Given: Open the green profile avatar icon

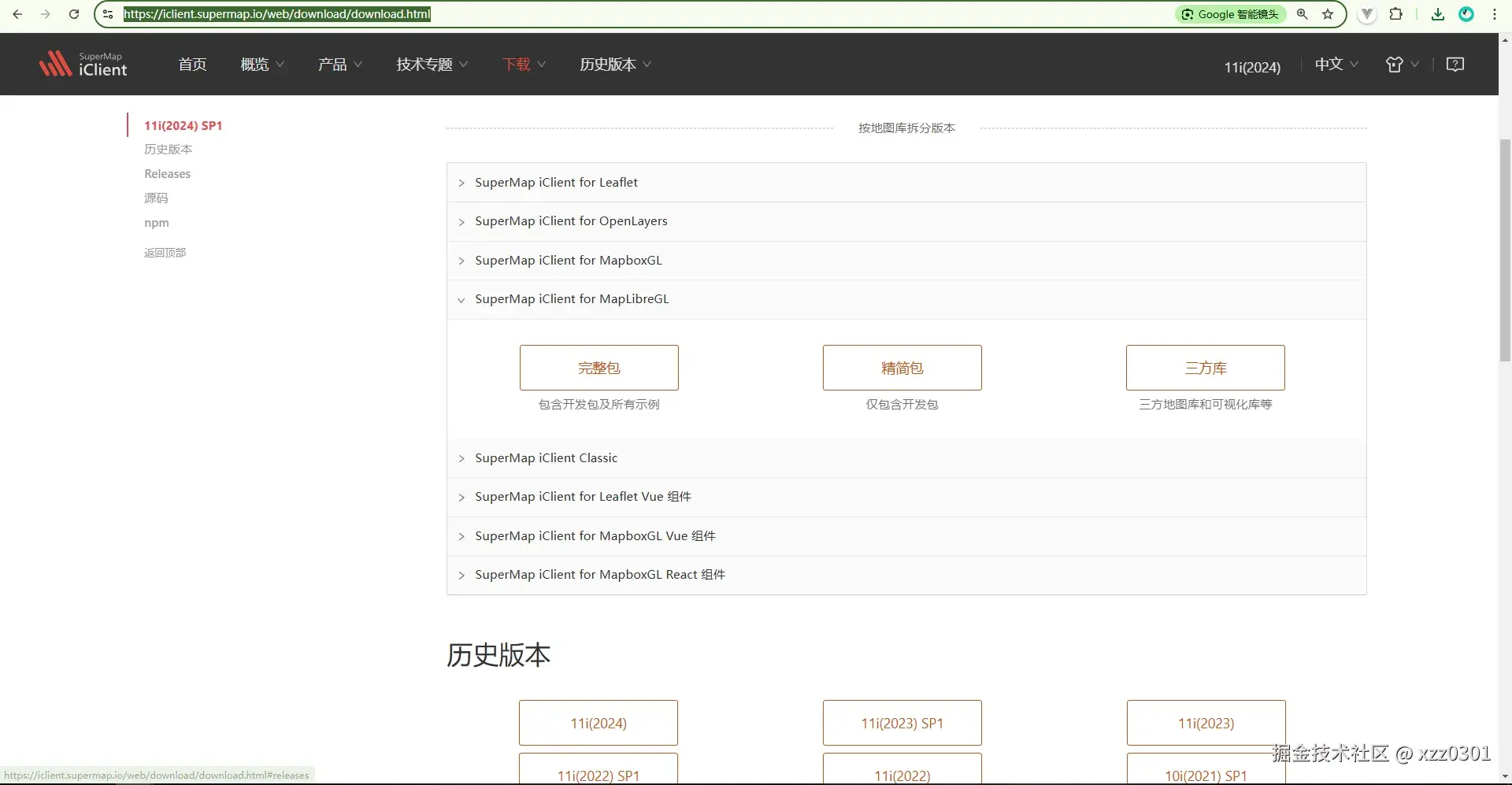Looking at the screenshot, I should (x=1466, y=14).
